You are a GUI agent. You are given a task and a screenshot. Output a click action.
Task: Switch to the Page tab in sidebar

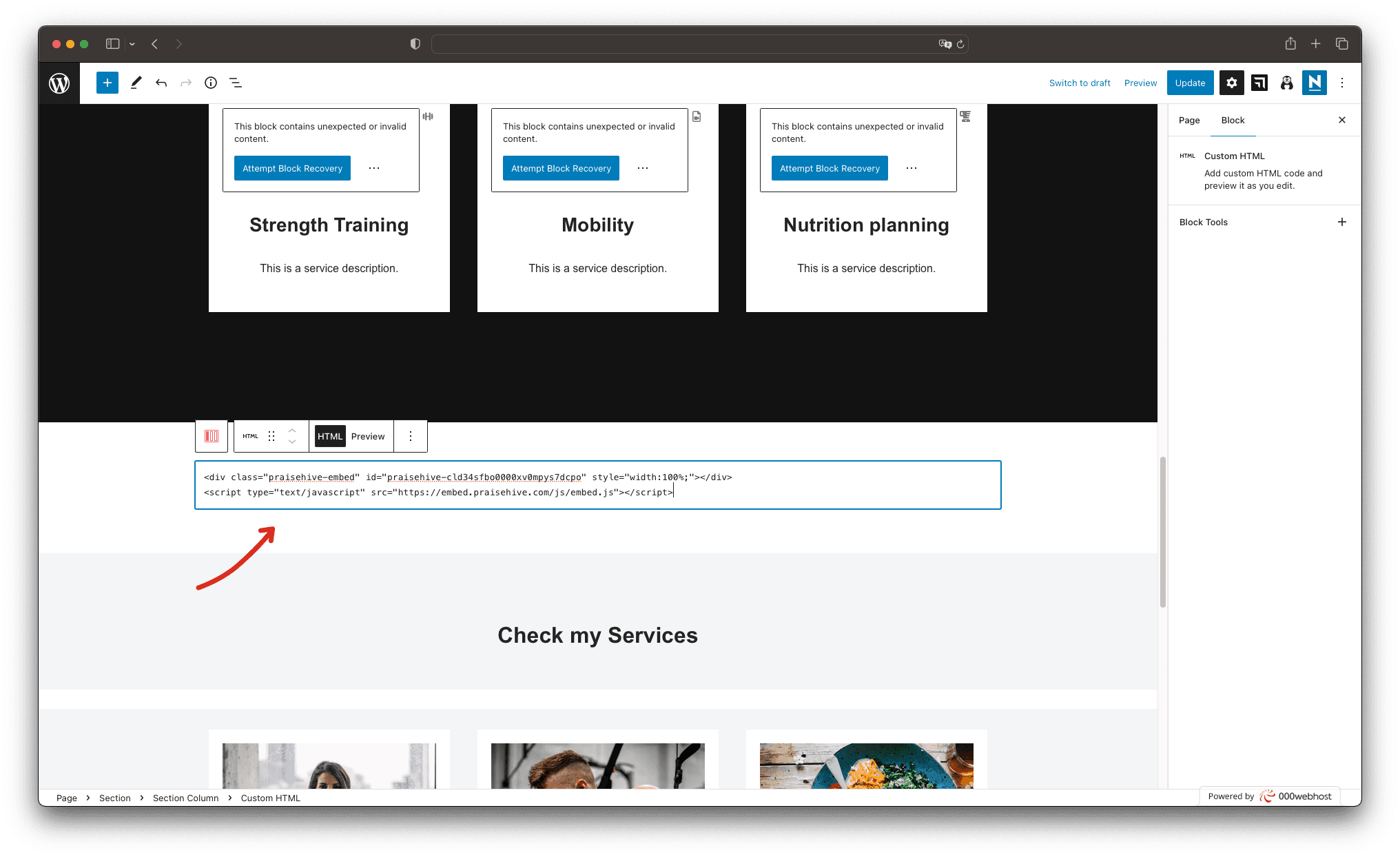pos(1189,120)
